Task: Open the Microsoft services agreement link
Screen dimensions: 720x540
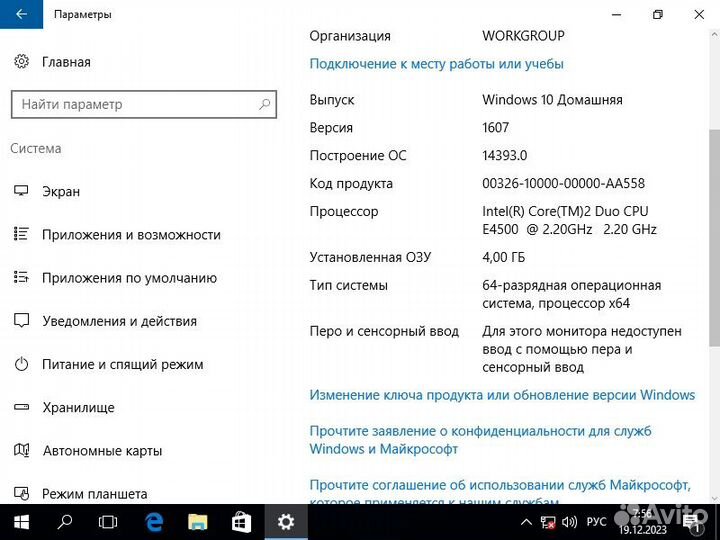Action: pyautogui.click(x=500, y=493)
